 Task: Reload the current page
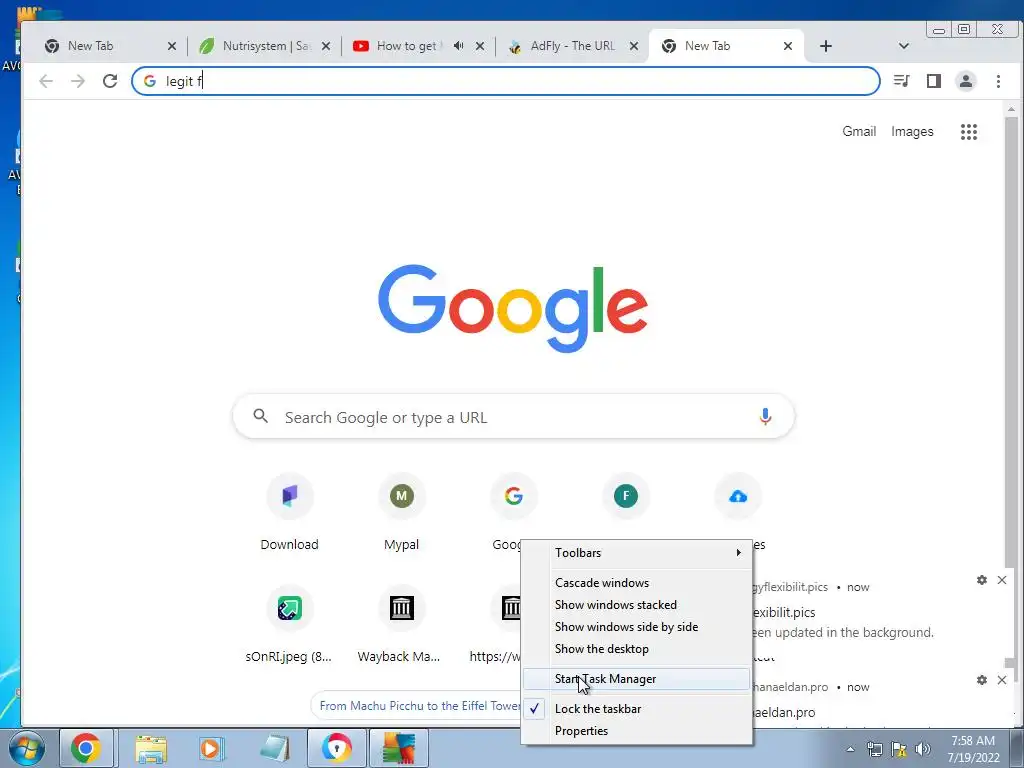[x=110, y=81]
